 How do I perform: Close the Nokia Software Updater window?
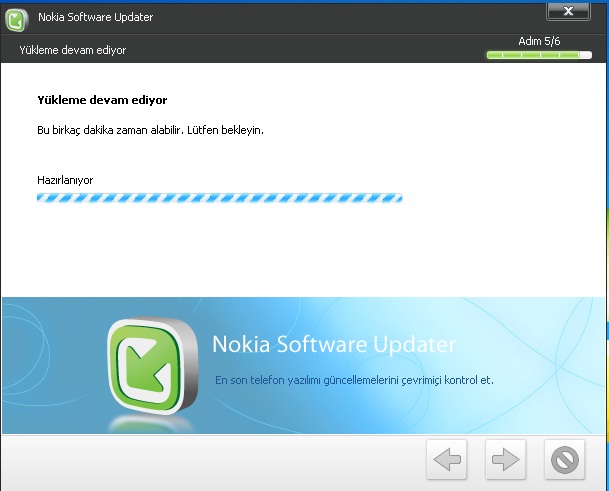[568, 11]
